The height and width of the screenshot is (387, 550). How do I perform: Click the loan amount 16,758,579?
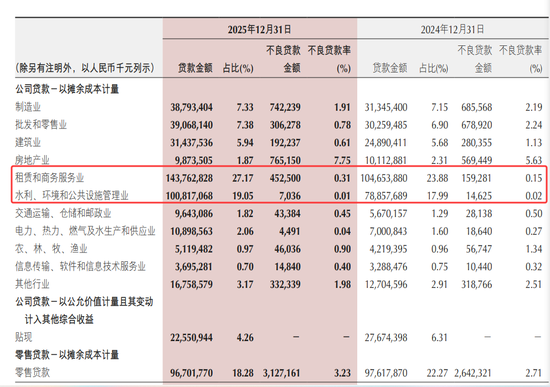click(192, 284)
